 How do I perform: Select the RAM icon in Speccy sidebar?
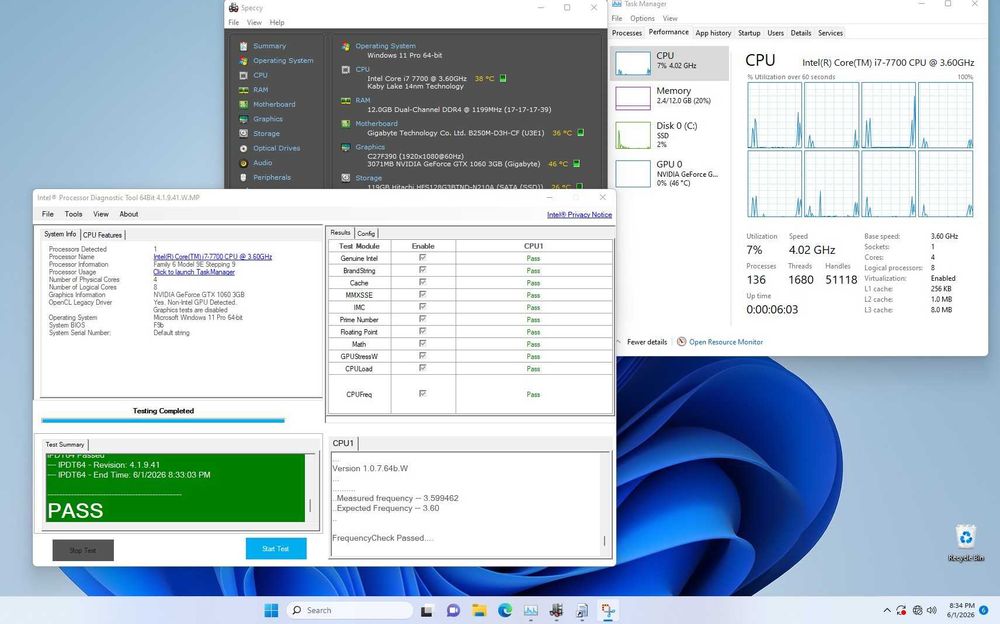(x=243, y=90)
